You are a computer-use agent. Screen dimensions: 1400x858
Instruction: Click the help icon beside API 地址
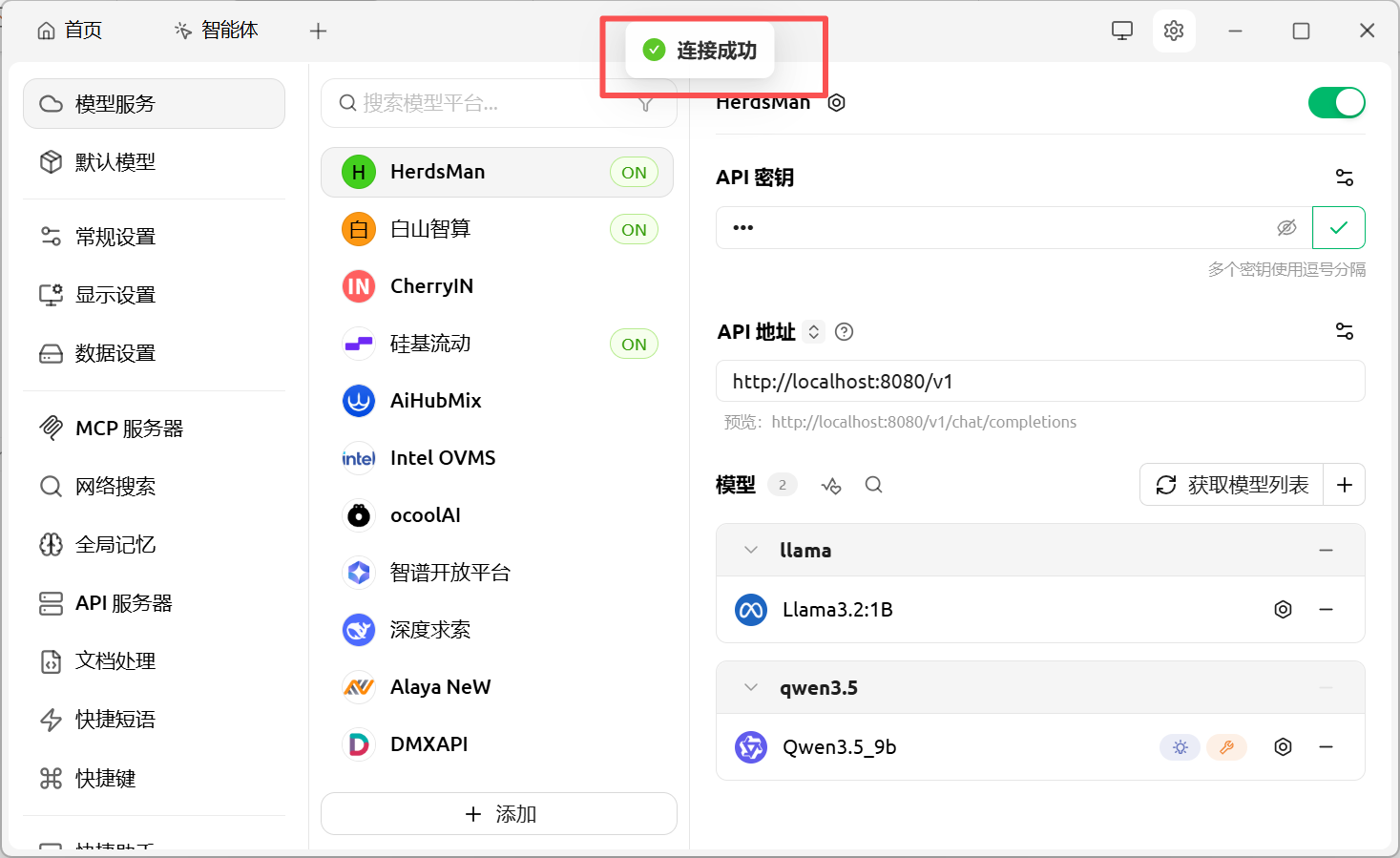coord(845,331)
